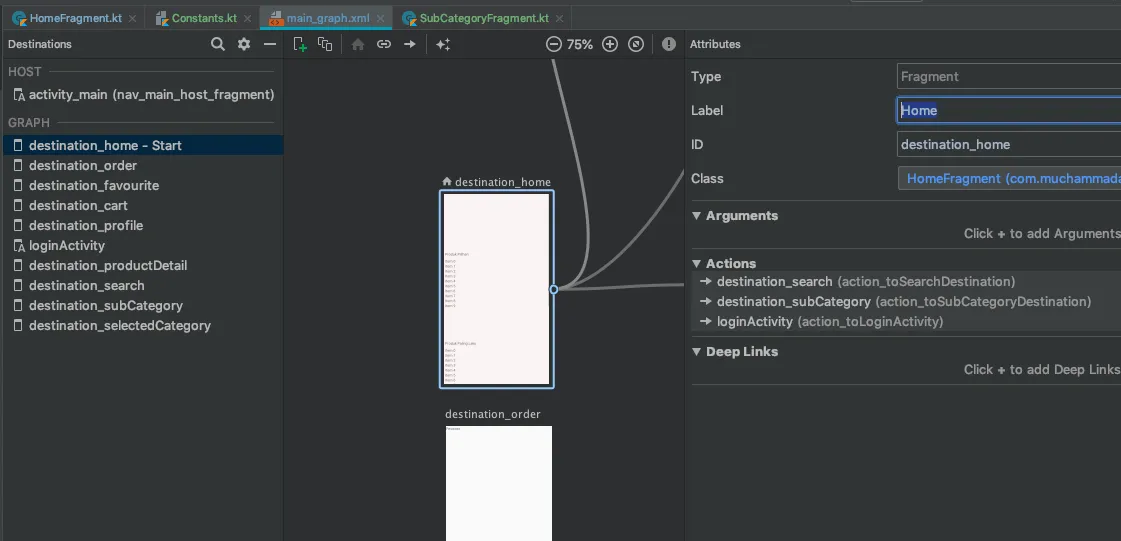Select destination_search in the Destinations list
This screenshot has width=1121, height=541.
tap(143, 286)
